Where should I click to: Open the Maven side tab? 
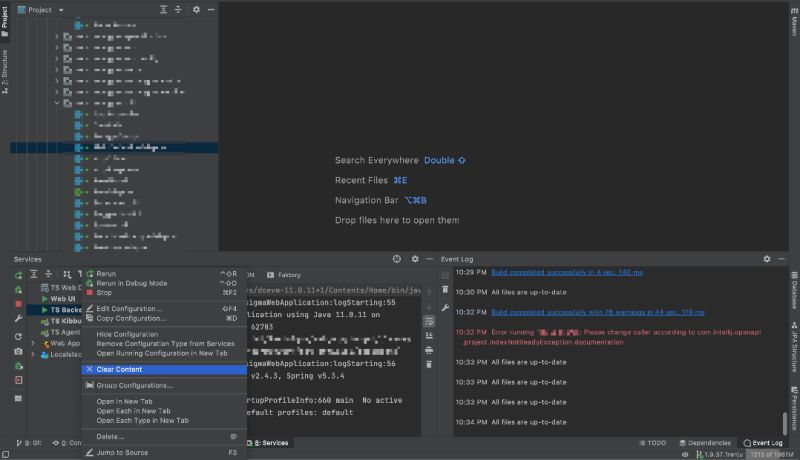coord(794,21)
